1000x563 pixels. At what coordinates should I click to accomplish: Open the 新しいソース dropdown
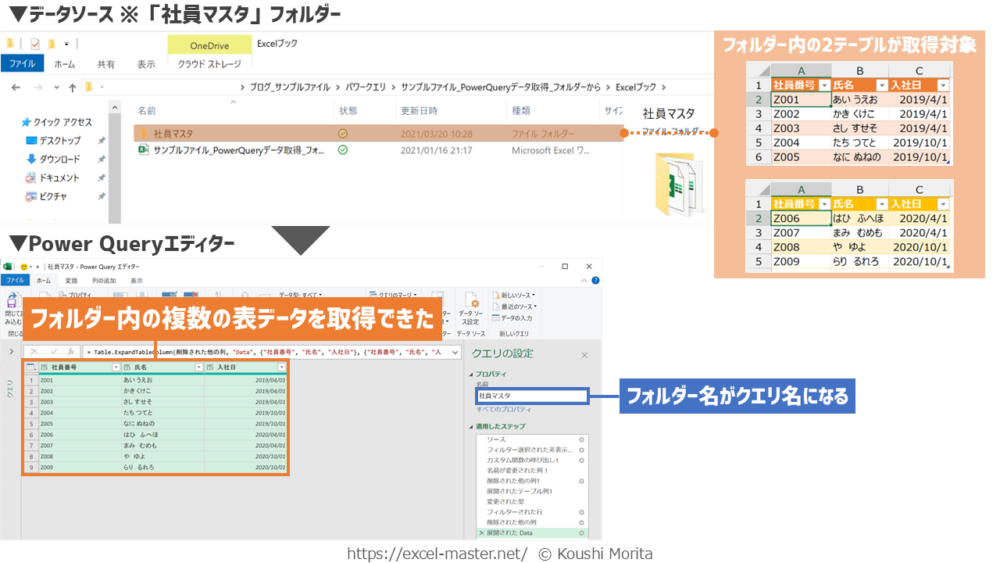tap(514, 295)
